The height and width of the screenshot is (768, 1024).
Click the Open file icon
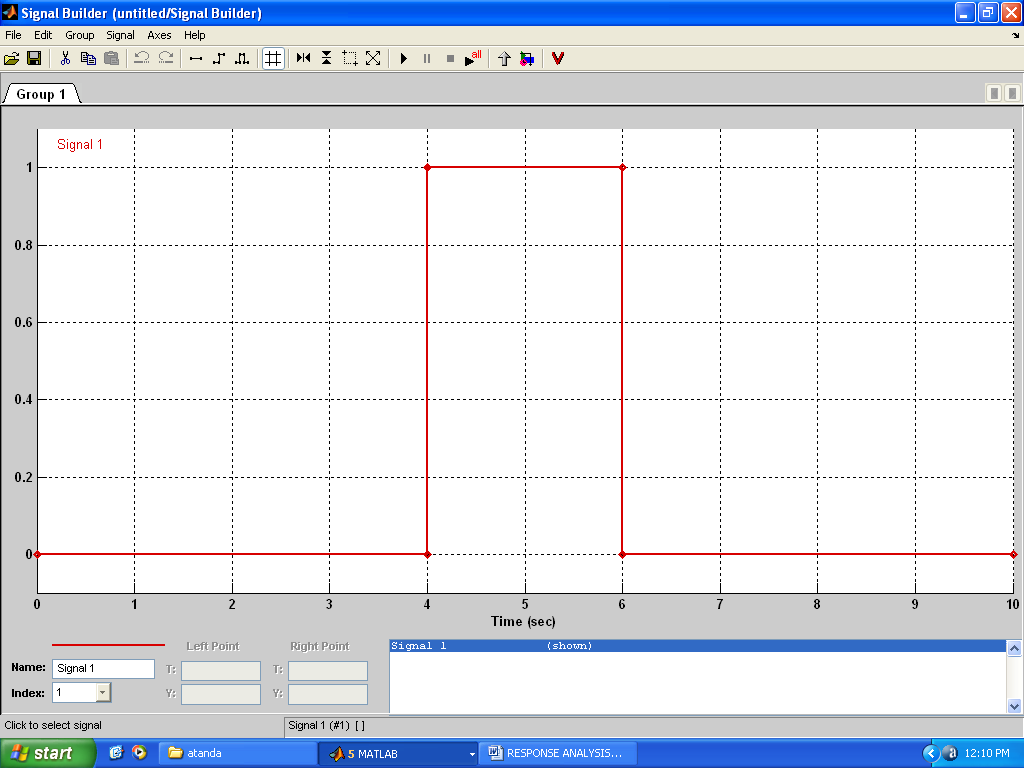click(12, 59)
